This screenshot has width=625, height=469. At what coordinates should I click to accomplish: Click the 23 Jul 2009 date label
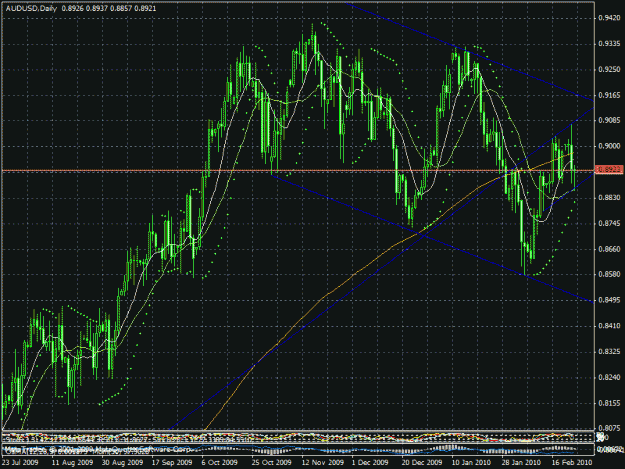coord(20,462)
